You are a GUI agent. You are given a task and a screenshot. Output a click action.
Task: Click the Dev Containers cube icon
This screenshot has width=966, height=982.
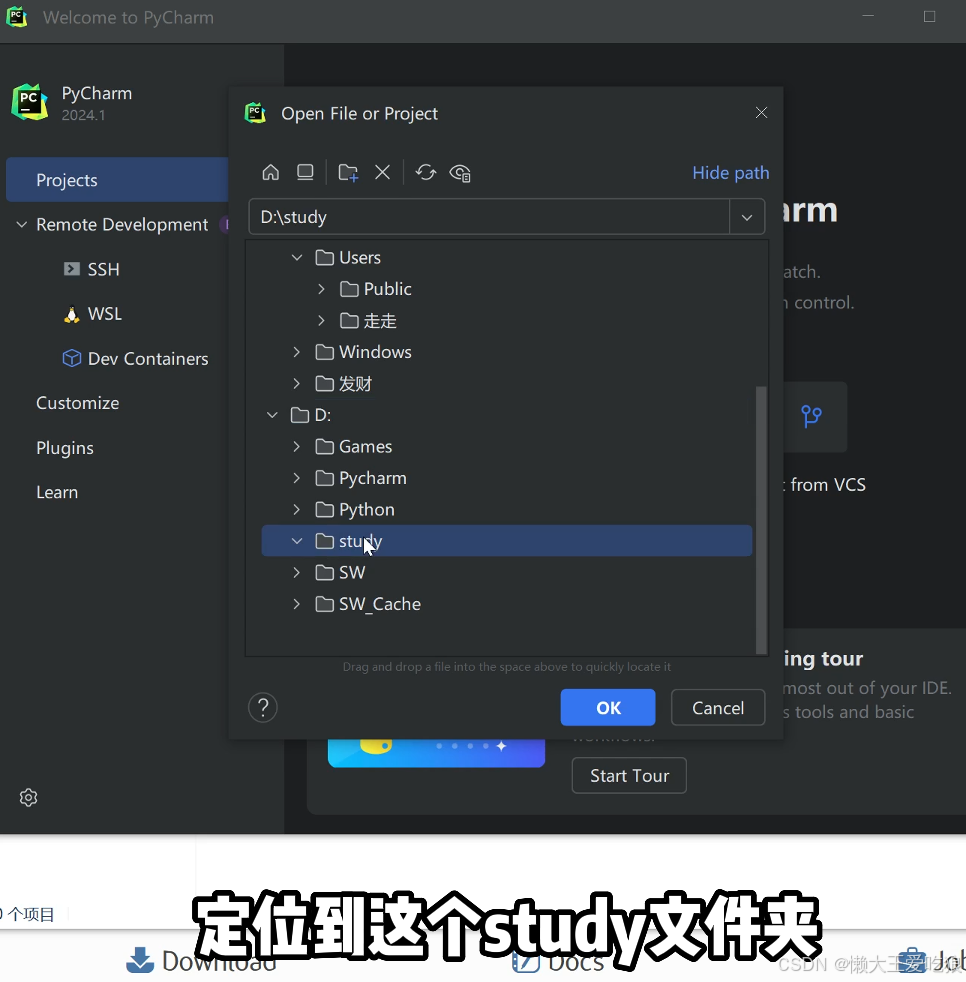[71, 358]
